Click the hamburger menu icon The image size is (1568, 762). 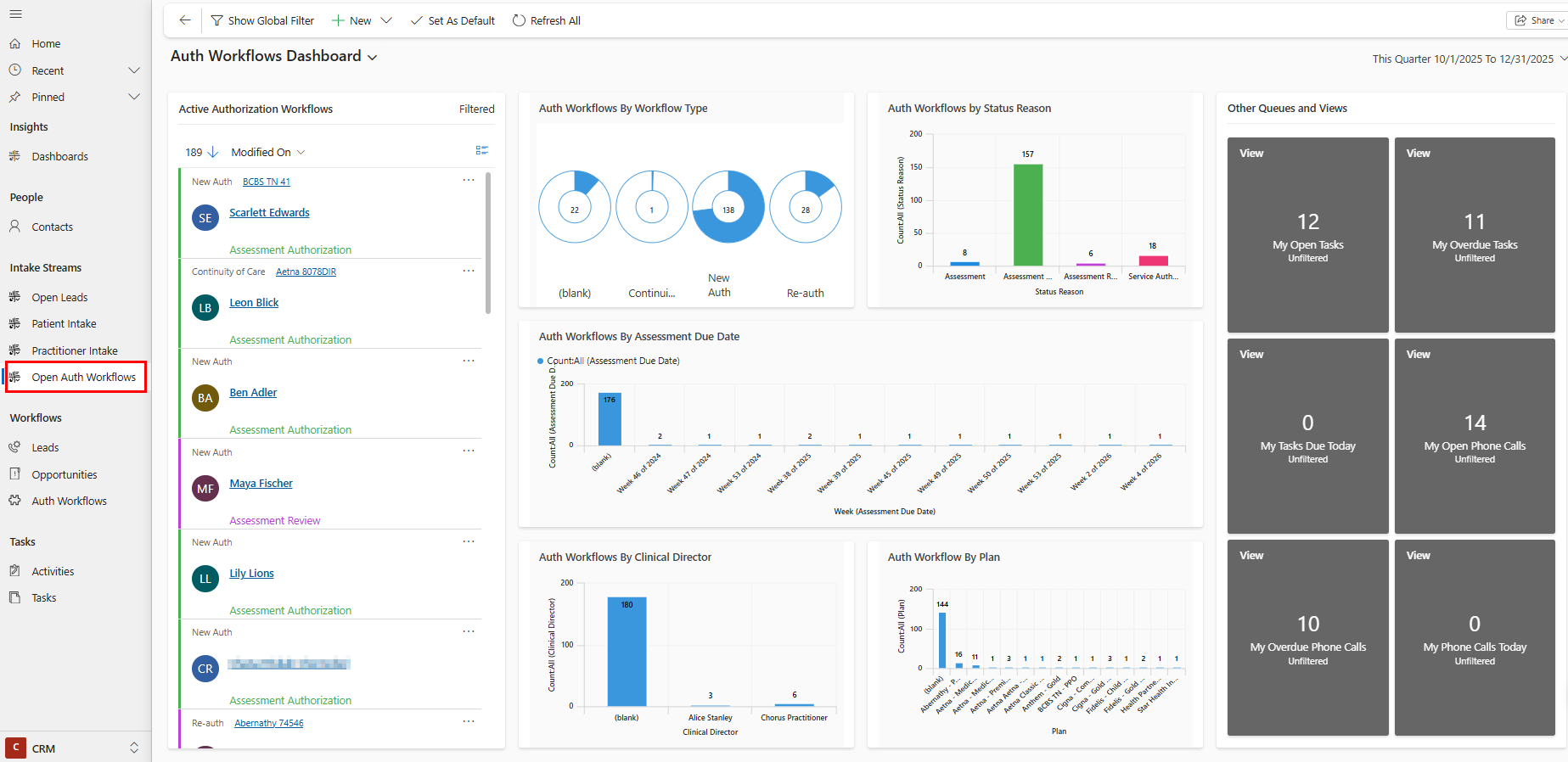(x=15, y=14)
